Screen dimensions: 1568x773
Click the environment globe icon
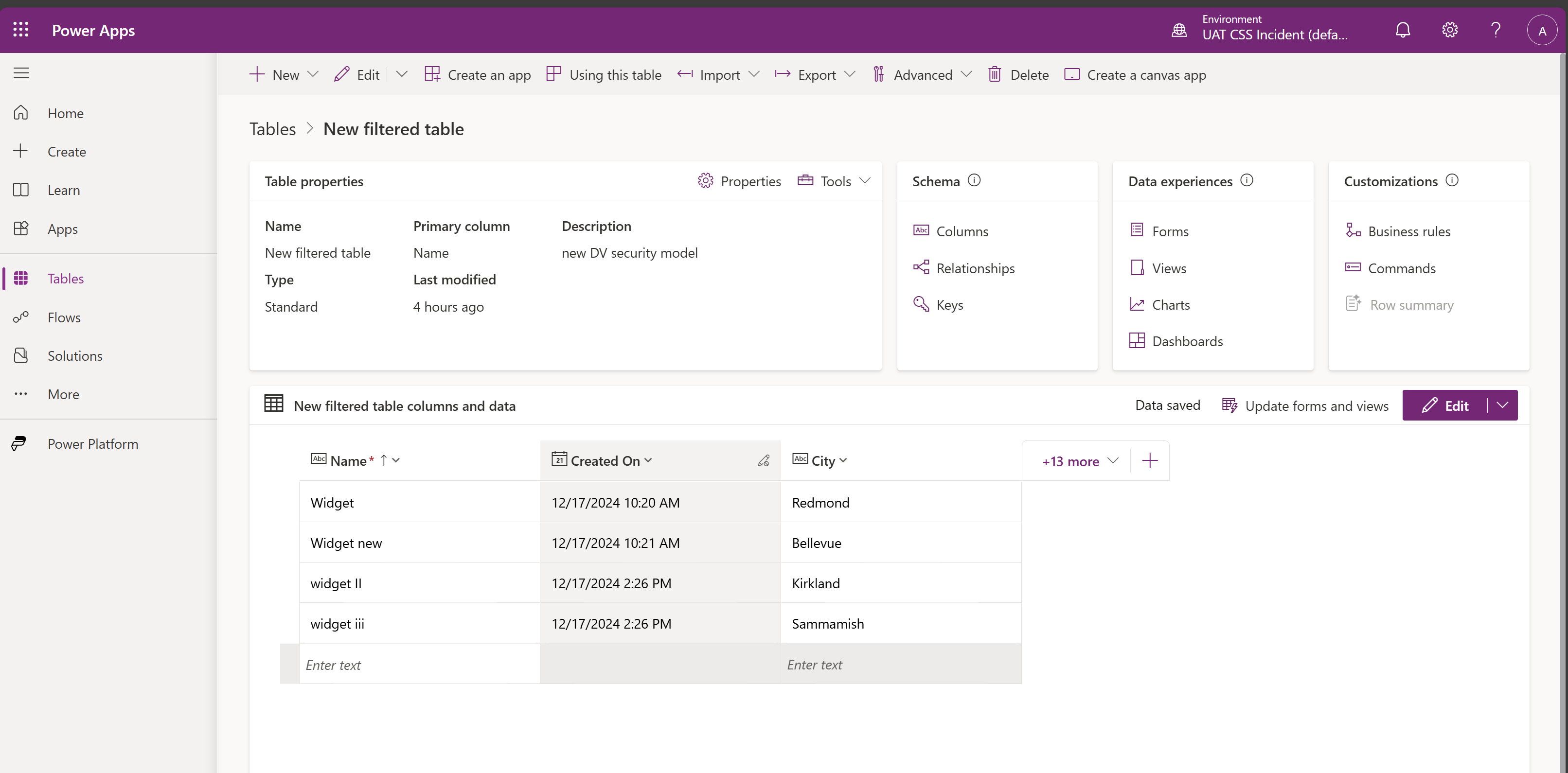click(1179, 30)
